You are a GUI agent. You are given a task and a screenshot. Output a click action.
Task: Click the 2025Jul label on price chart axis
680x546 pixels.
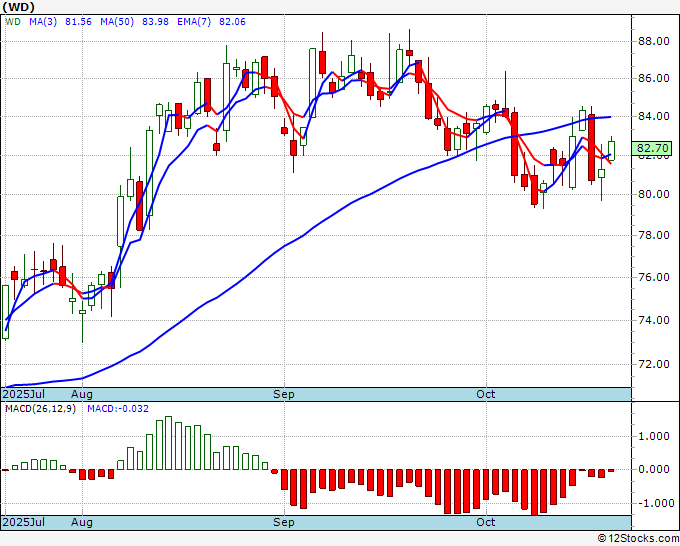tap(23, 394)
